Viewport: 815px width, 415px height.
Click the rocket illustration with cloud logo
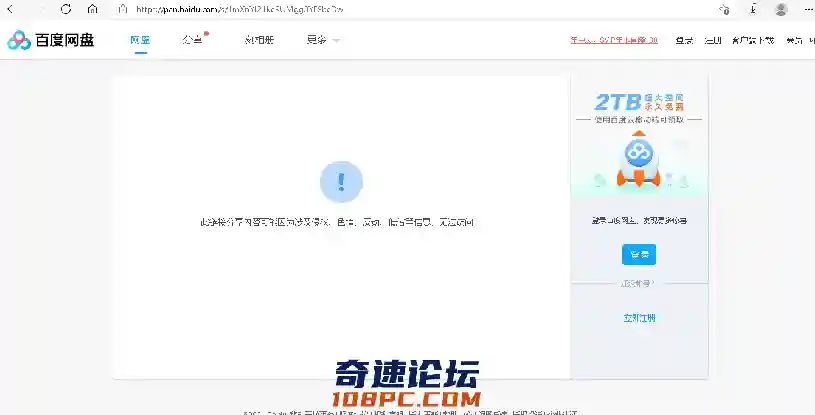(639, 159)
